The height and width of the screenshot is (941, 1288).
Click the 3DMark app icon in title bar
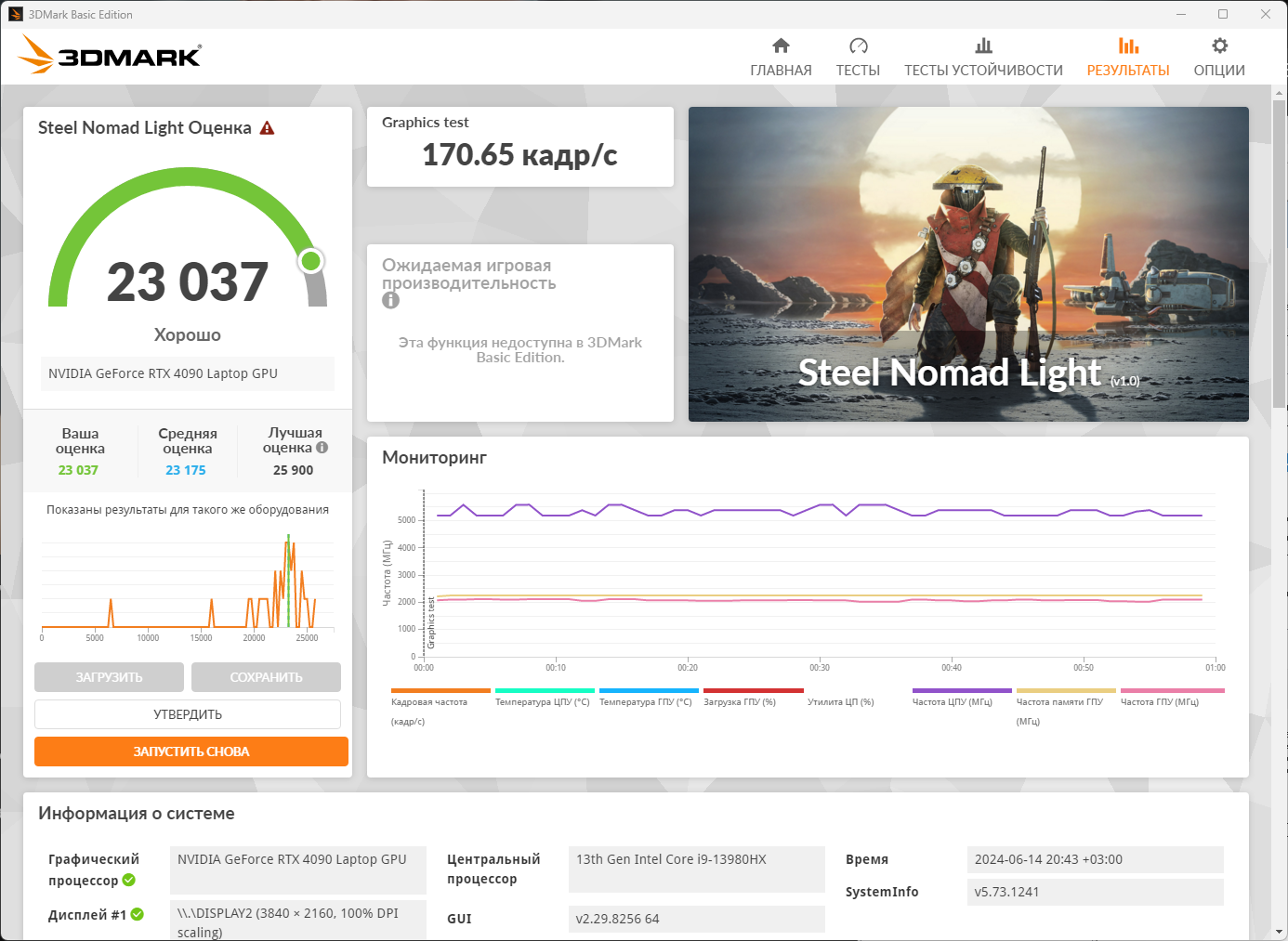(15, 14)
